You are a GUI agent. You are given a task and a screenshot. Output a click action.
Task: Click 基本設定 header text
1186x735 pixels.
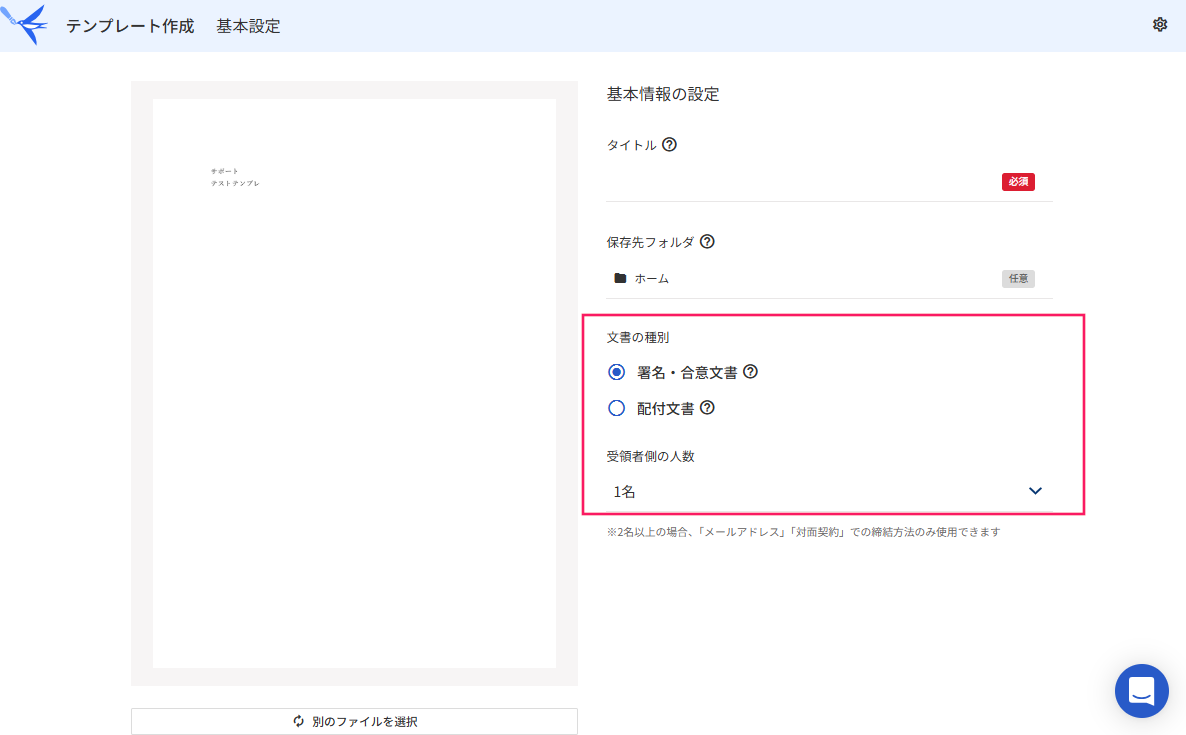tap(248, 26)
